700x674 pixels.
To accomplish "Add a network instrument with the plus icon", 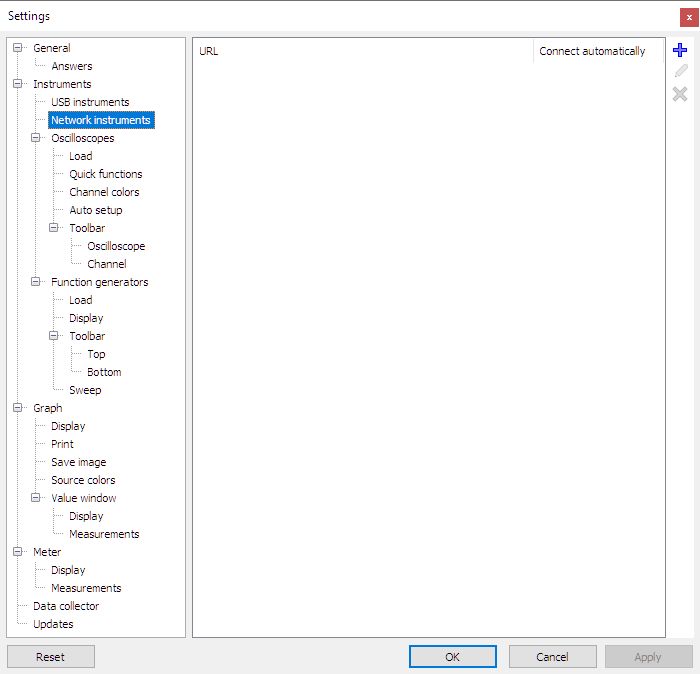I will [x=679, y=50].
